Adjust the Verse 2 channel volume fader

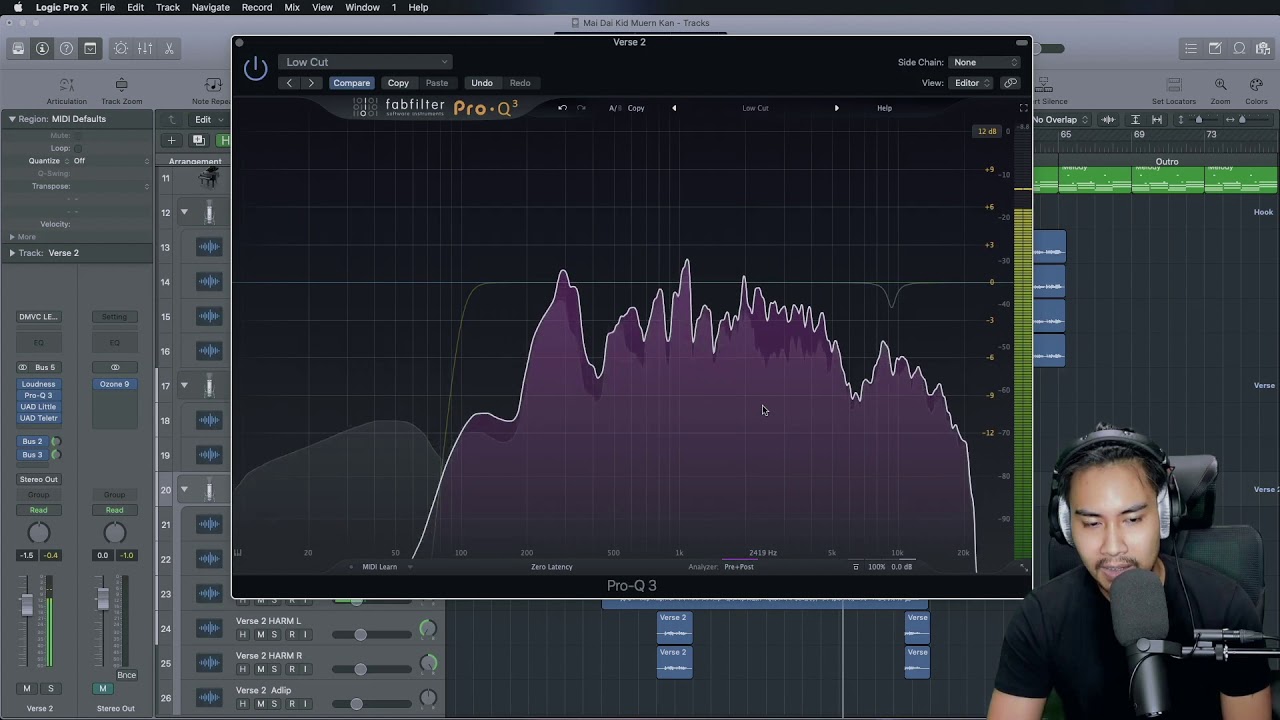[27, 604]
